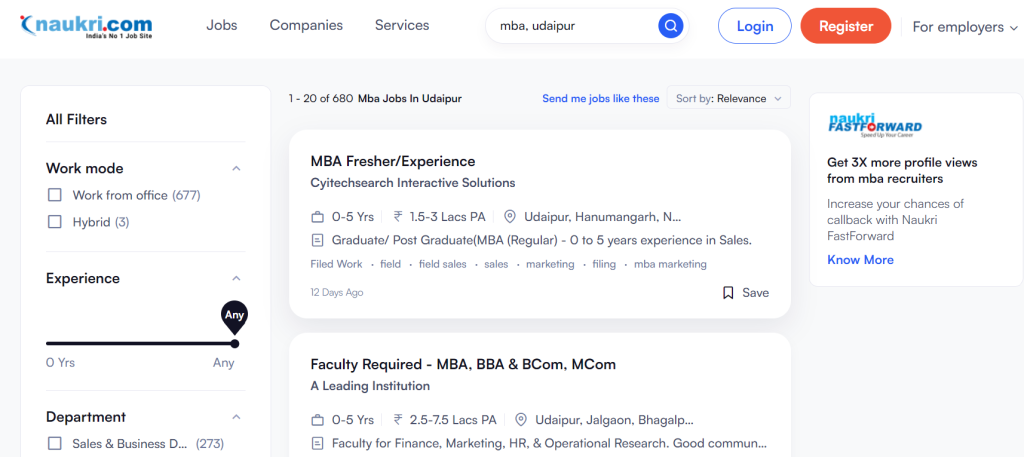1024x457 pixels.
Task: Open the Jobs menu
Action: [x=222, y=25]
